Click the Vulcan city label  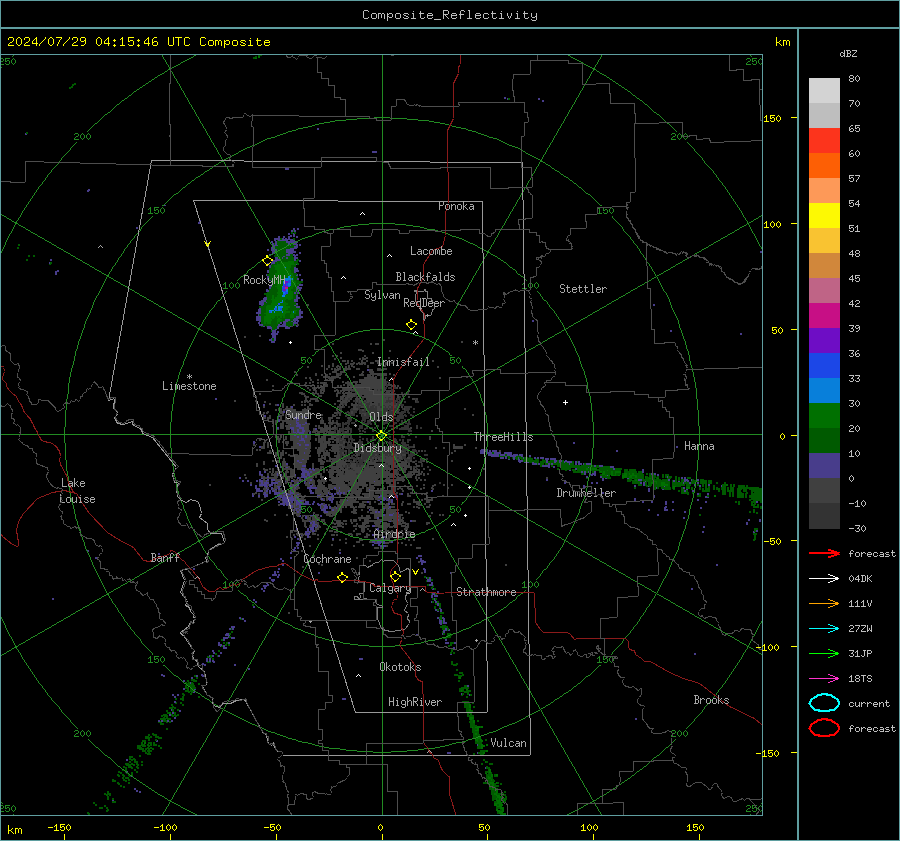coord(509,743)
